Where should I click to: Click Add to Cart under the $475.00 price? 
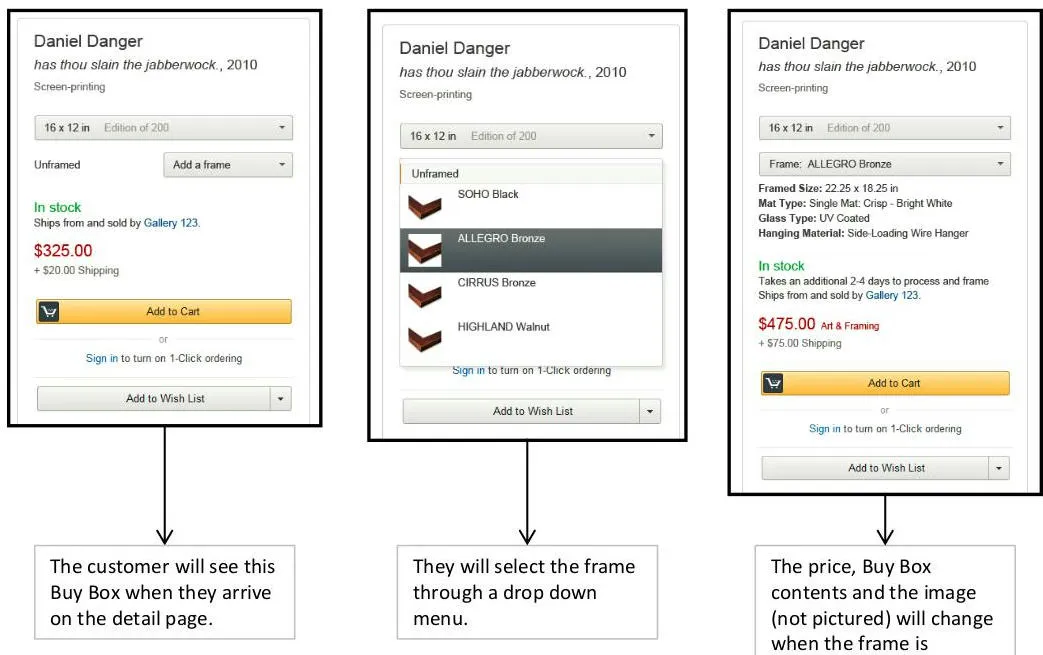pos(894,384)
